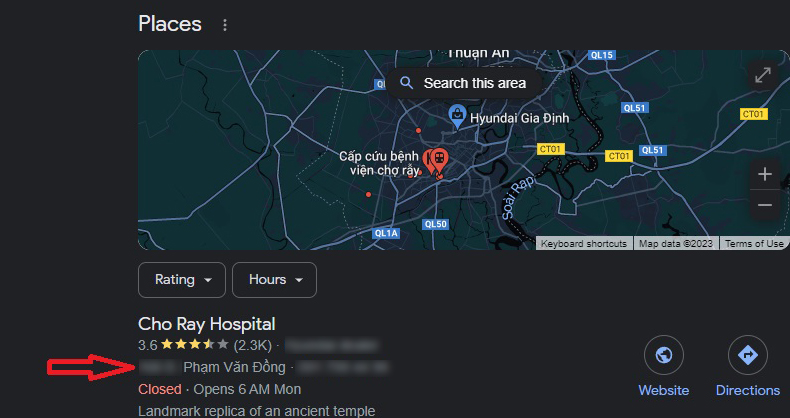Viewport: 790px width, 418px height.
Task: Click the Map data ©2023 label
Action: [x=675, y=244]
